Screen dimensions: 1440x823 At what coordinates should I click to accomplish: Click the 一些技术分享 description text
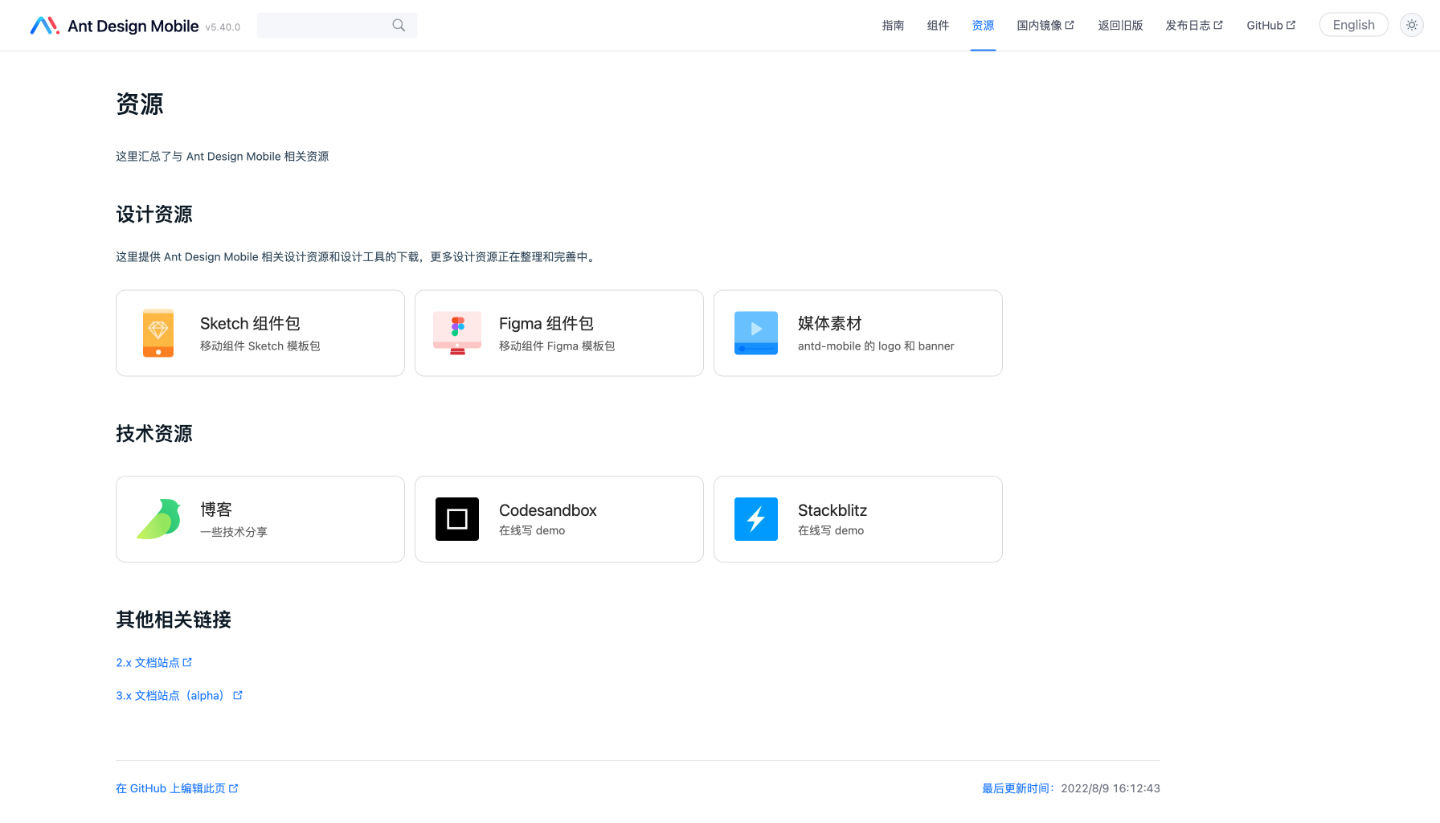[234, 532]
